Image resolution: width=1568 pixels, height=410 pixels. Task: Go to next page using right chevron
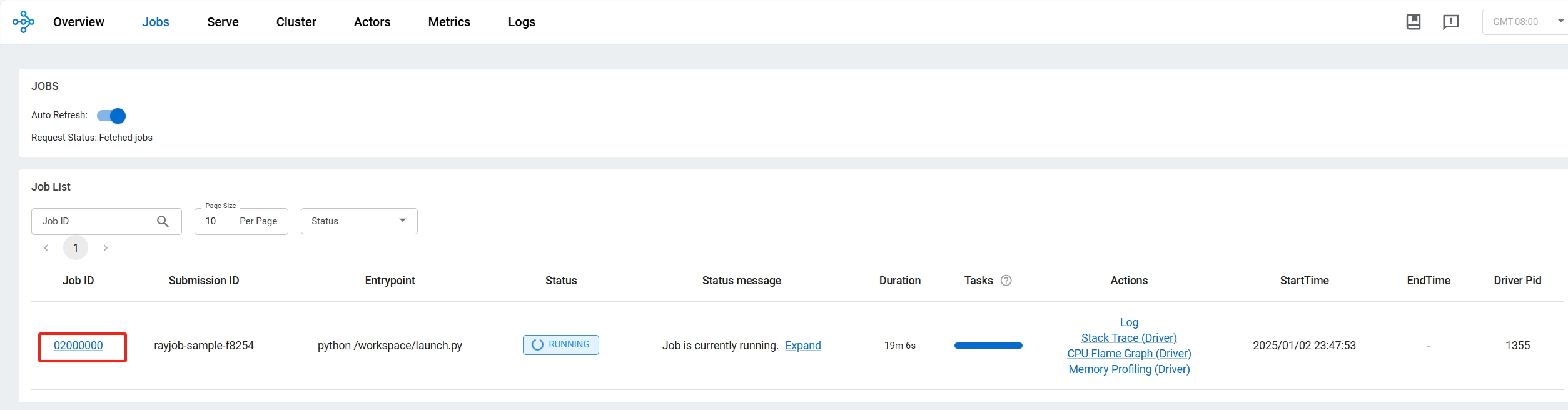tap(106, 248)
